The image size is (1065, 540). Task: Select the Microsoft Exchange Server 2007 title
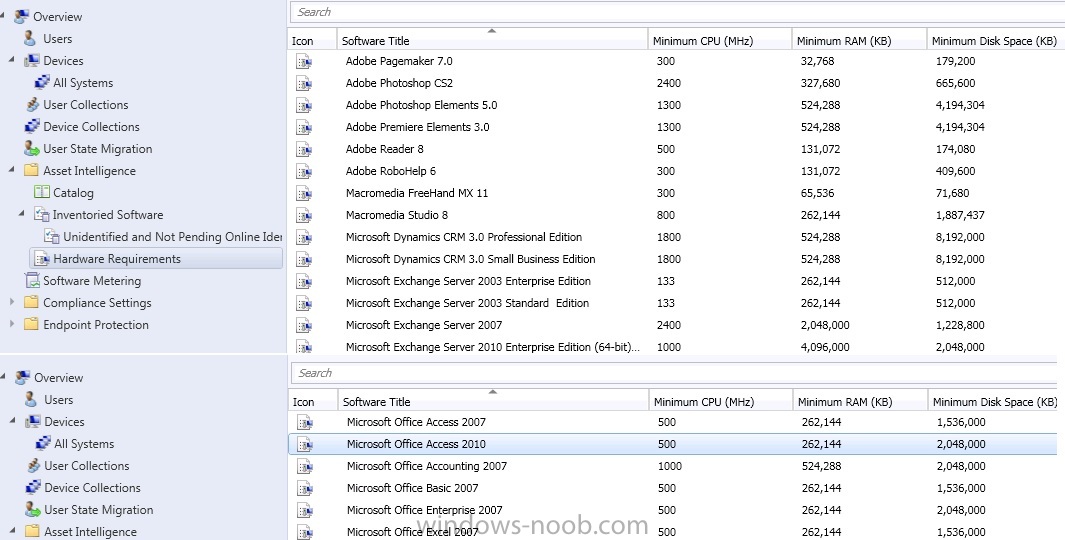coord(424,325)
